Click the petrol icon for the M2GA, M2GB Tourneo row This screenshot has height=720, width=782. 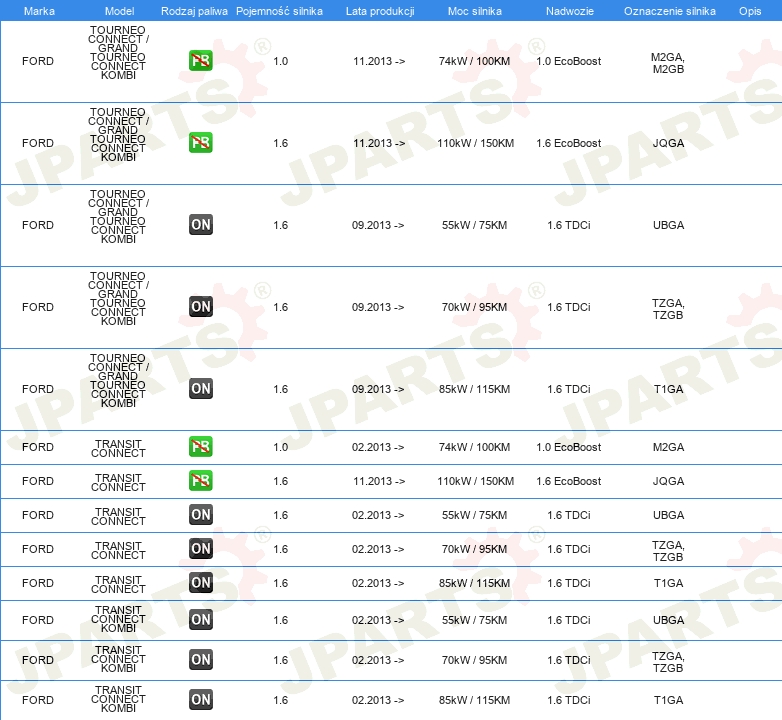(x=200, y=61)
